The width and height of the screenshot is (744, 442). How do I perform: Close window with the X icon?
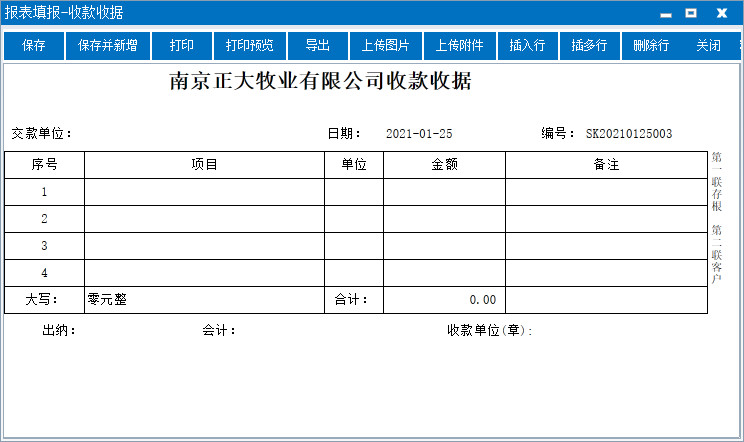[722, 13]
